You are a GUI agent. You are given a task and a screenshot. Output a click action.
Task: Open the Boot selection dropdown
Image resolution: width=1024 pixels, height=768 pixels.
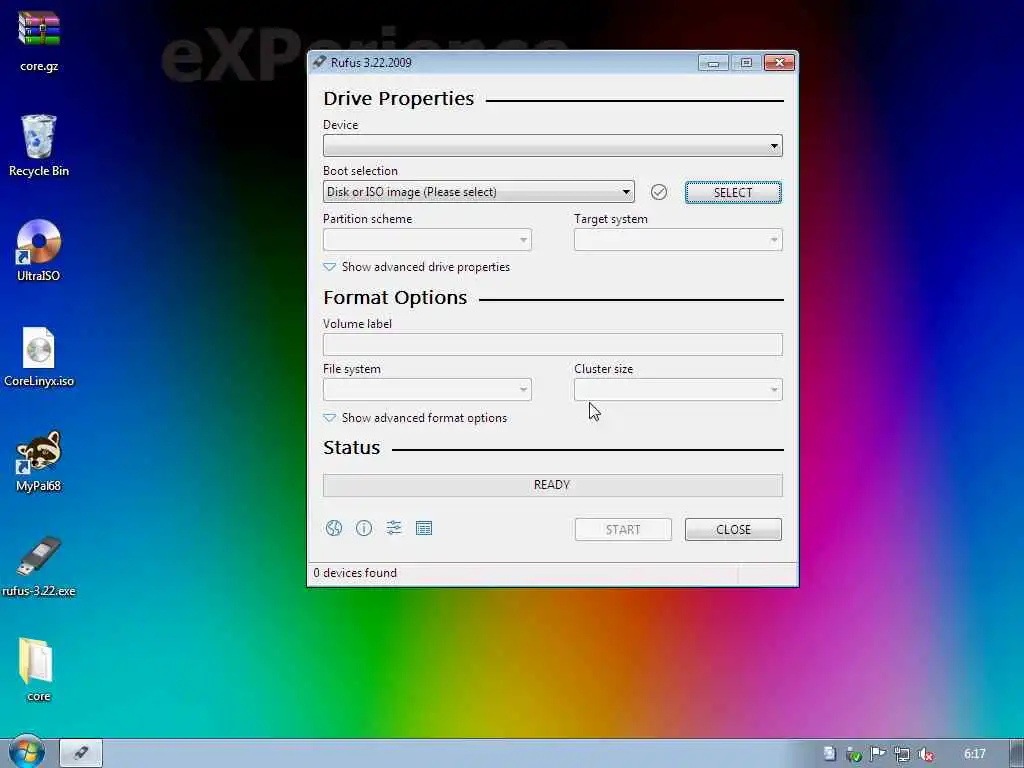point(478,192)
